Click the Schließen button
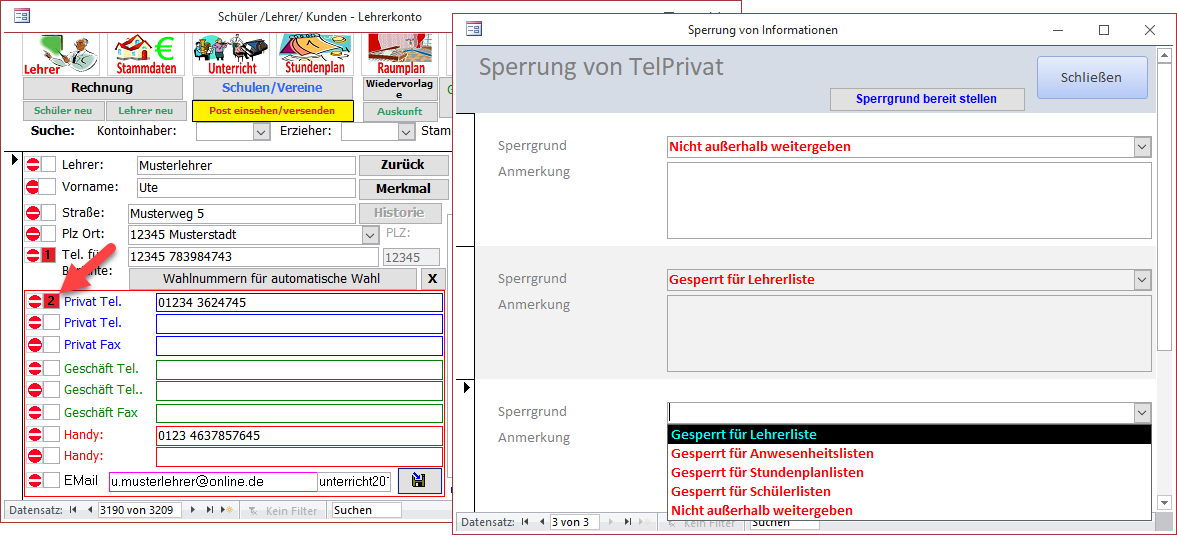1177x535 pixels. 1090,77
